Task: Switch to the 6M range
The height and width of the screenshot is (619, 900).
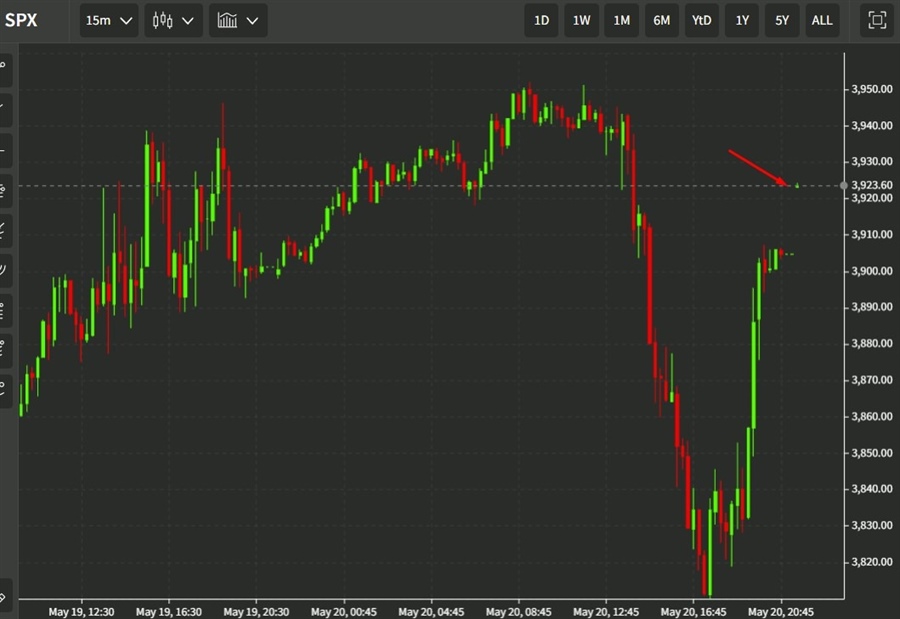Action: [662, 21]
